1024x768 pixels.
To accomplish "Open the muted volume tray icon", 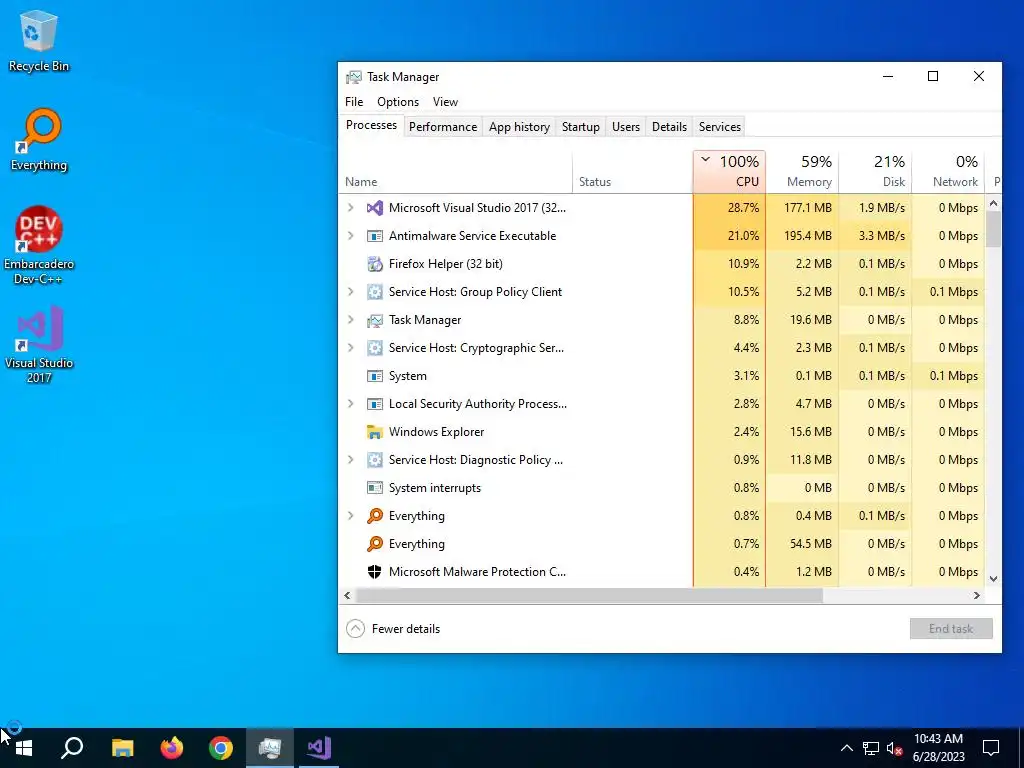I will 895,748.
